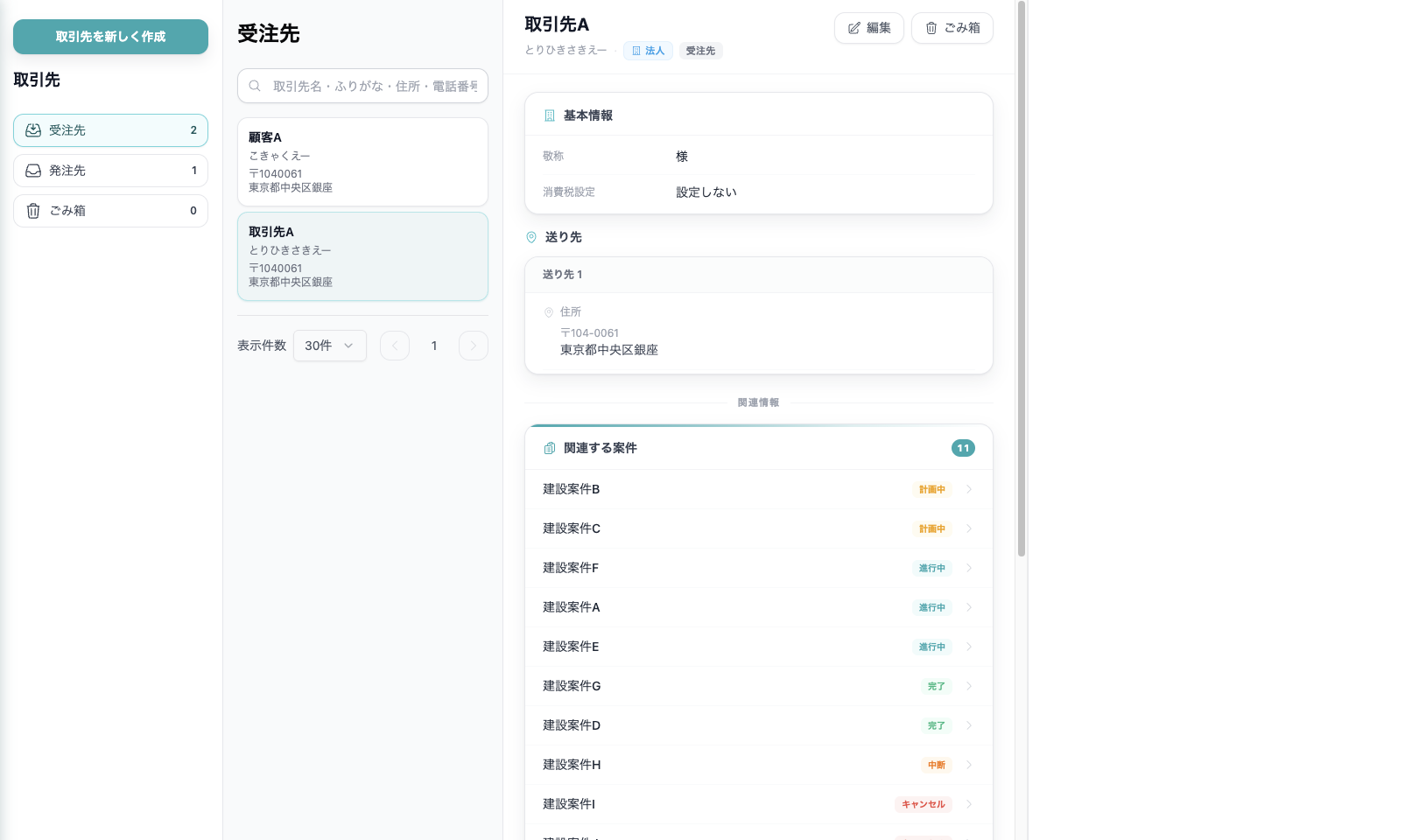Click the 取引先名 search input field

(x=376, y=86)
